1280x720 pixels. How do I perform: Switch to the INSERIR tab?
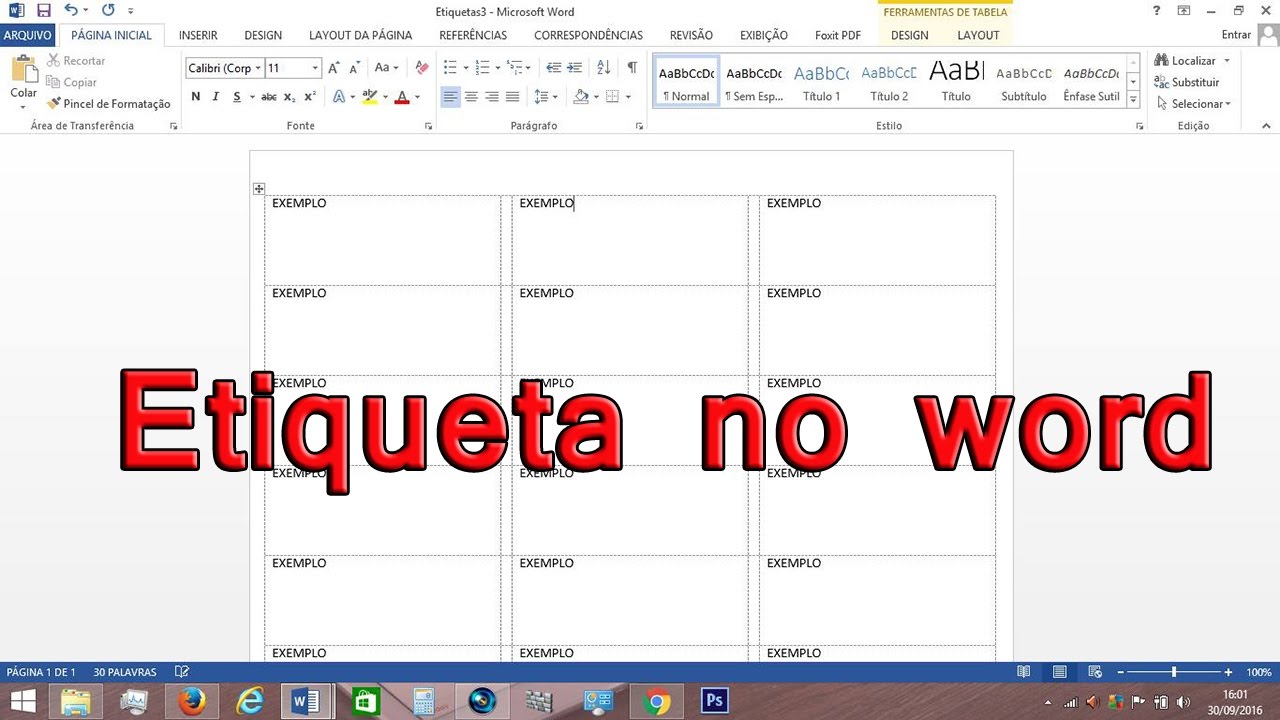[198, 35]
